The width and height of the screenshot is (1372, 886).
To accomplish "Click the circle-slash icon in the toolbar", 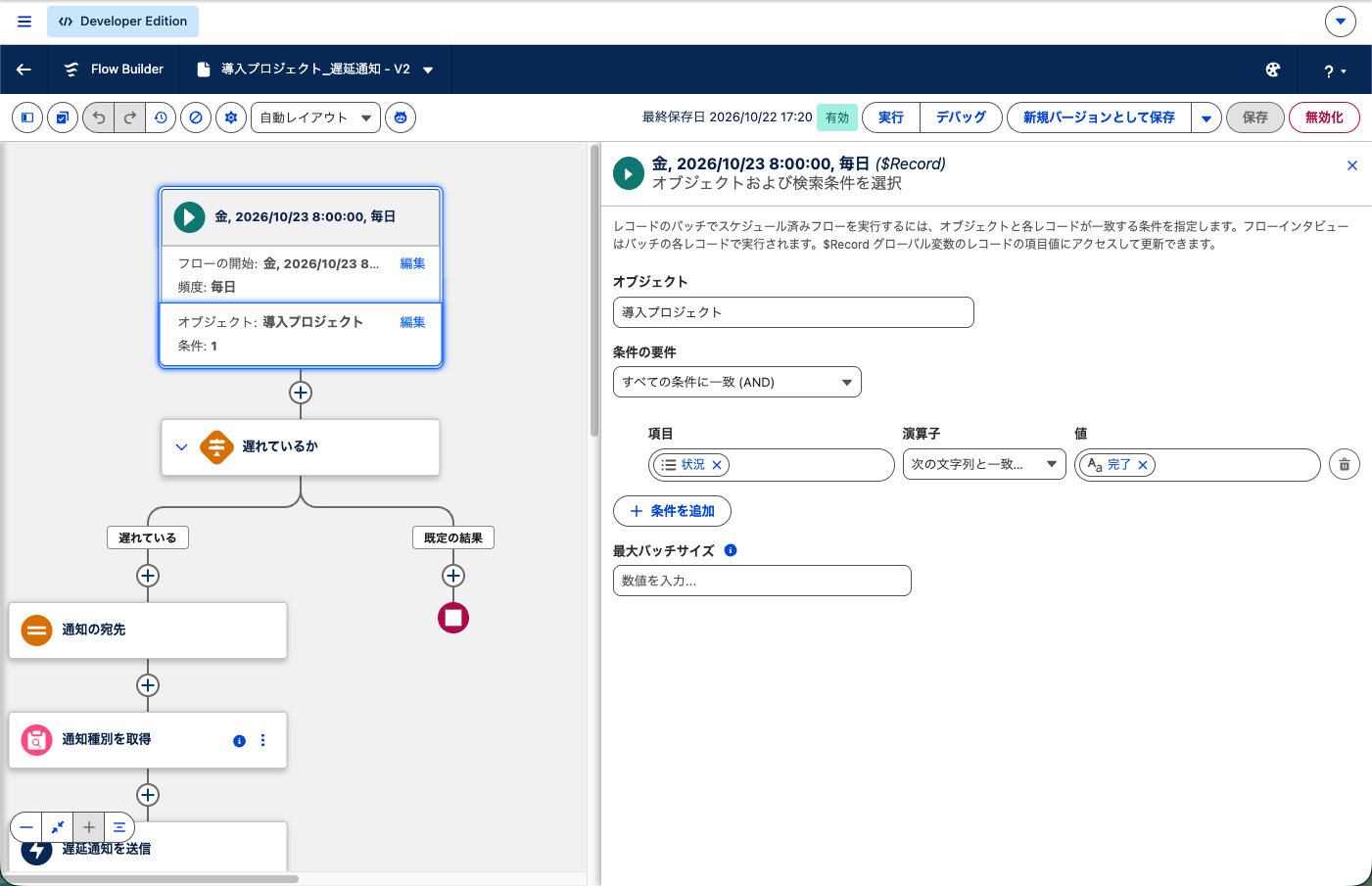I will tap(196, 117).
